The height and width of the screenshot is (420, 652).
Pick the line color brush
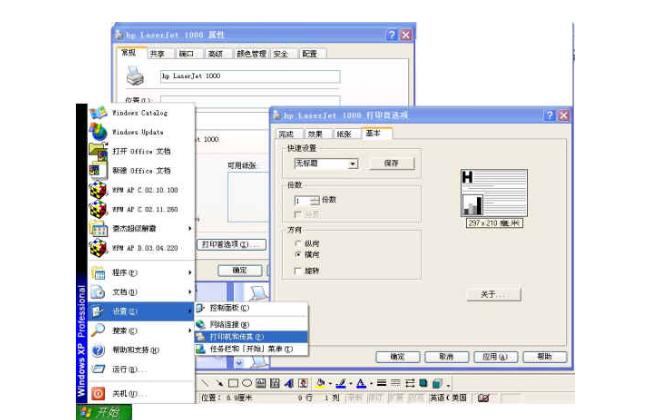(341, 383)
